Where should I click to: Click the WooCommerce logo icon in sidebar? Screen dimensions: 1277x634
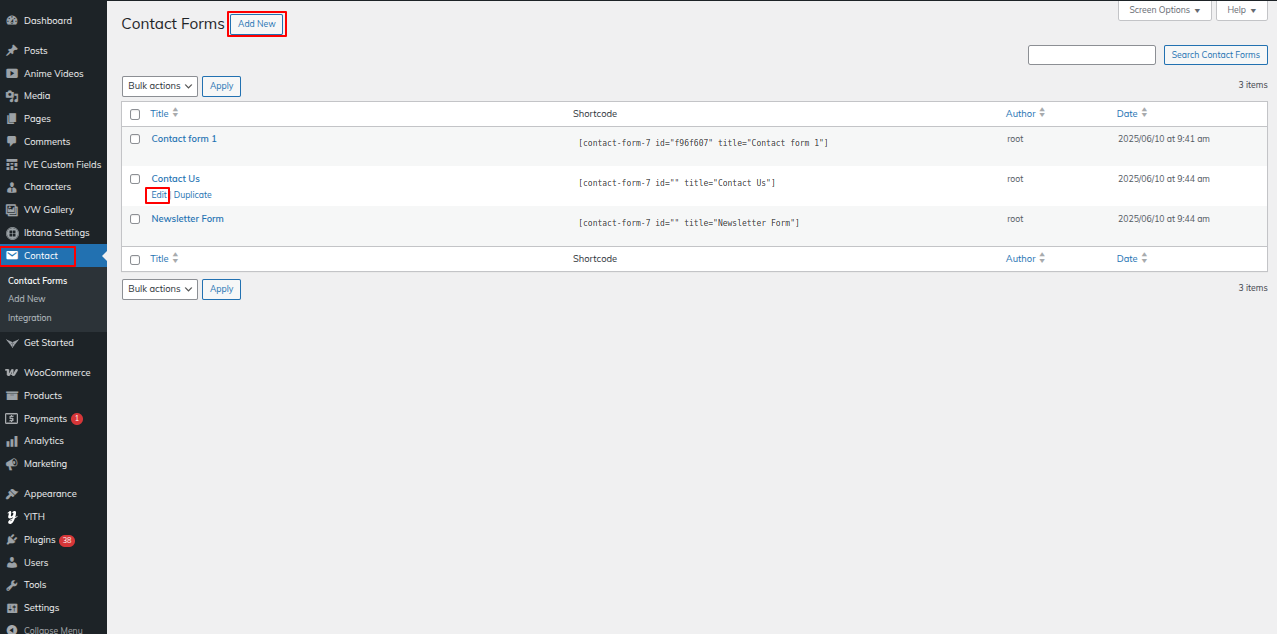pyautogui.click(x=12, y=373)
